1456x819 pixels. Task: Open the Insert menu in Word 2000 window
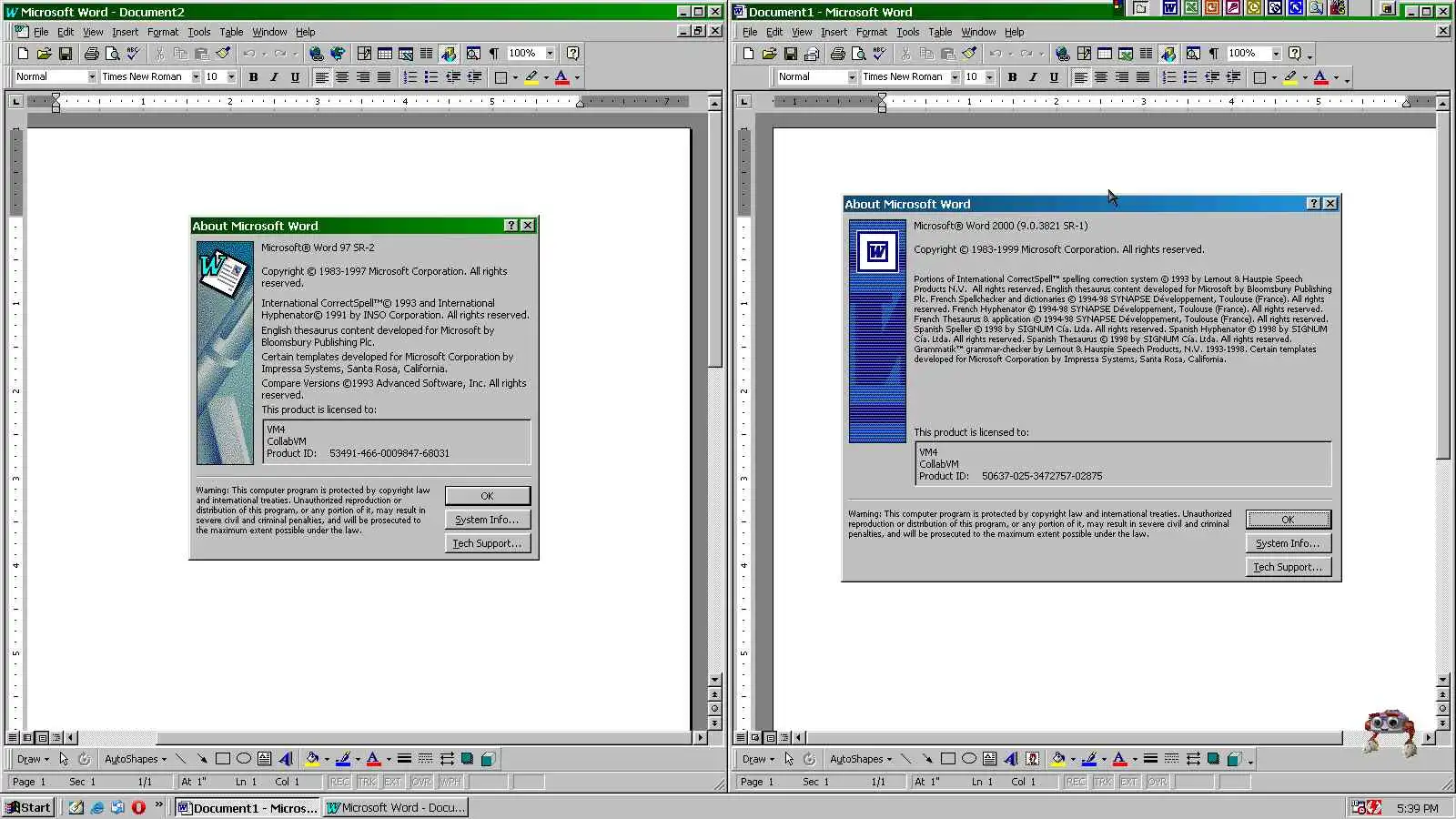[834, 32]
